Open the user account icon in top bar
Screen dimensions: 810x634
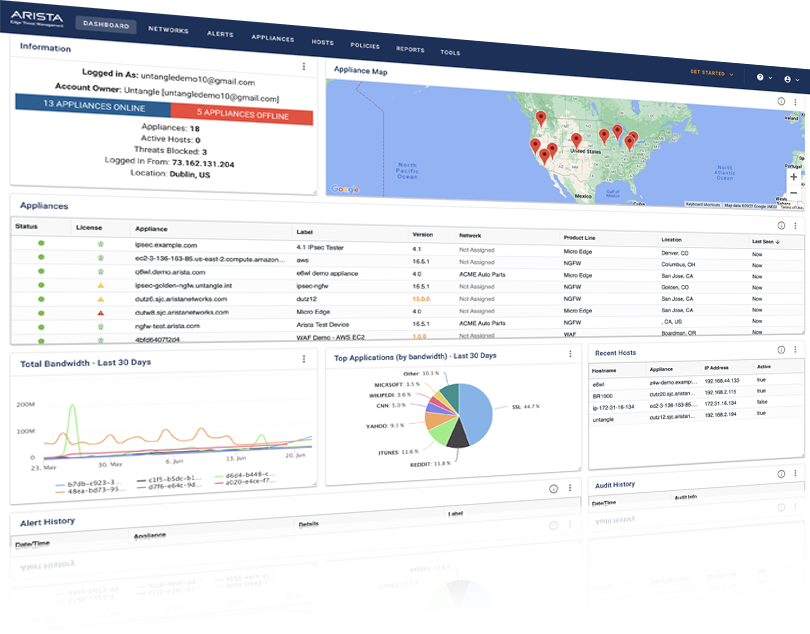pos(789,79)
